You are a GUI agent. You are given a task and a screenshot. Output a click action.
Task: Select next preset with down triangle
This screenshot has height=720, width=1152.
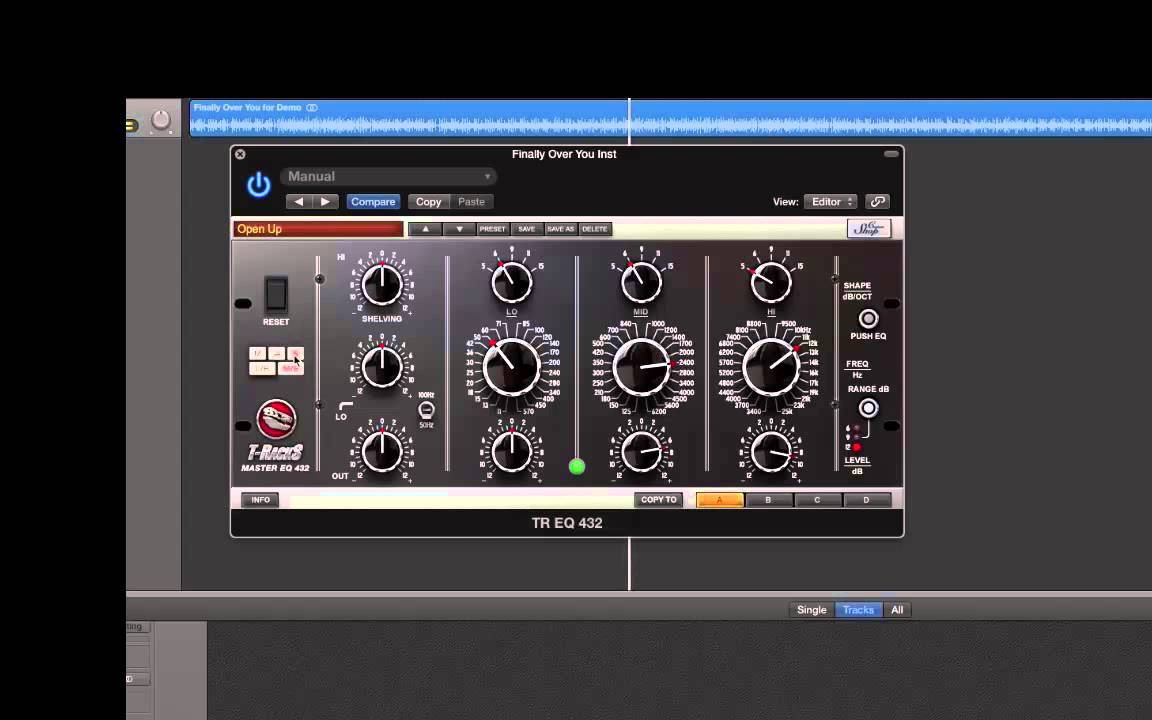(459, 229)
